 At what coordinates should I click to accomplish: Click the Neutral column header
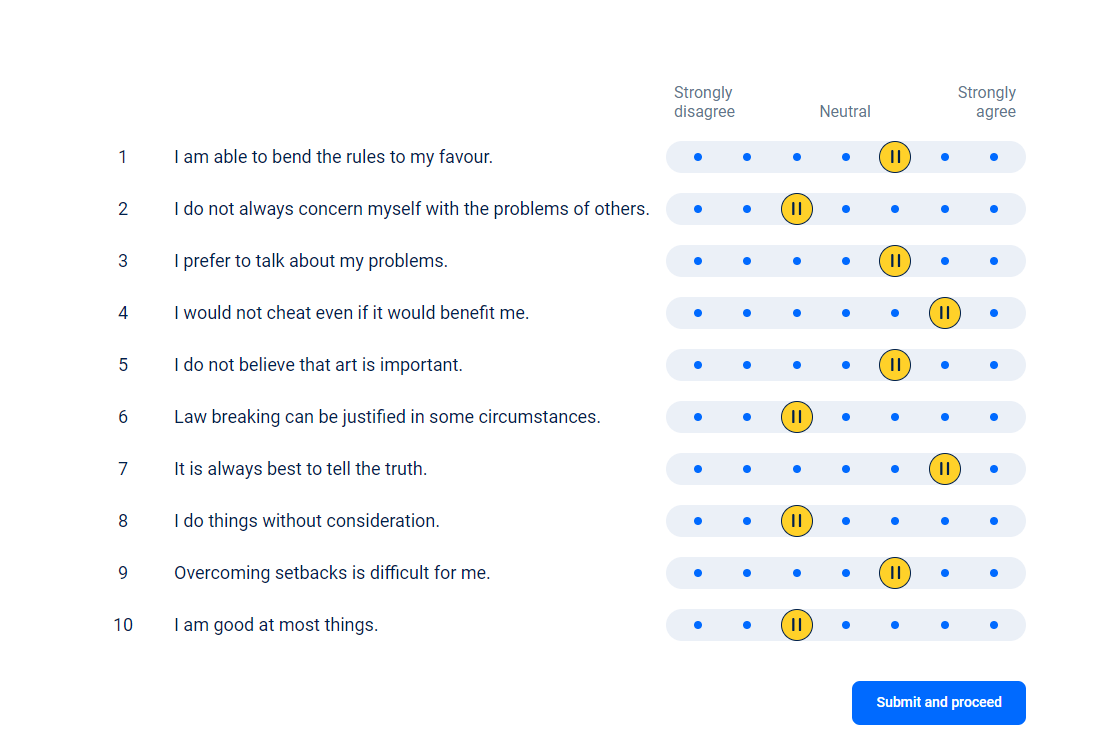tap(845, 112)
